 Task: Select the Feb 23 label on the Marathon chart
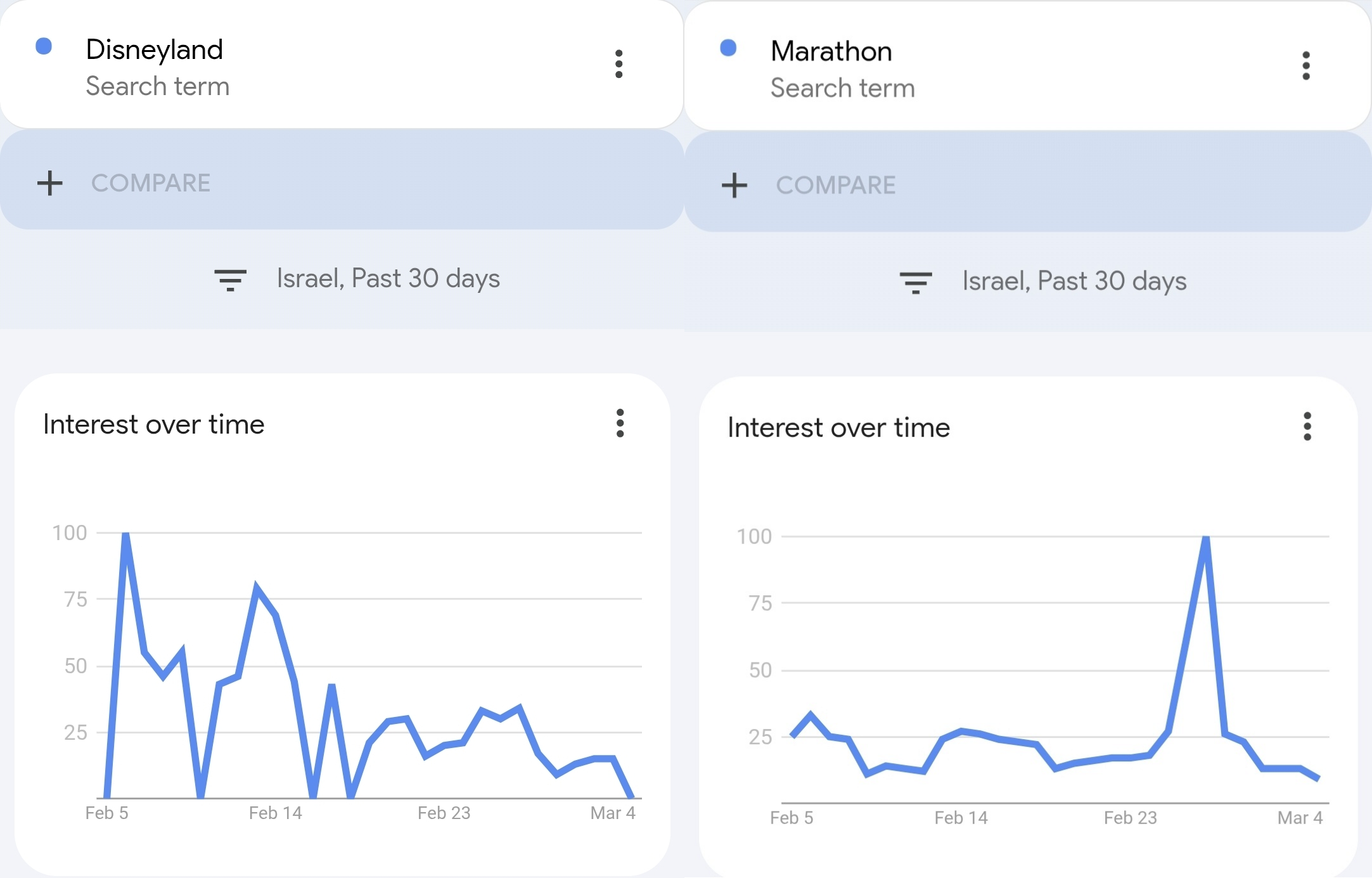[x=1130, y=818]
